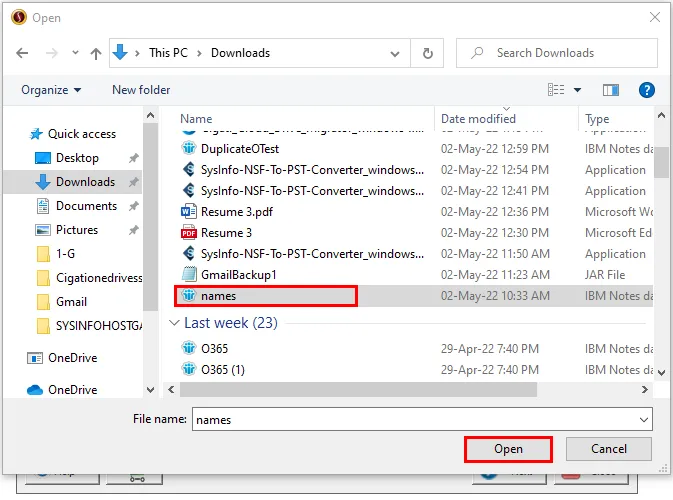Click the red PDF icon of Resume 3
The width and height of the screenshot is (673, 500).
[x=188, y=233]
